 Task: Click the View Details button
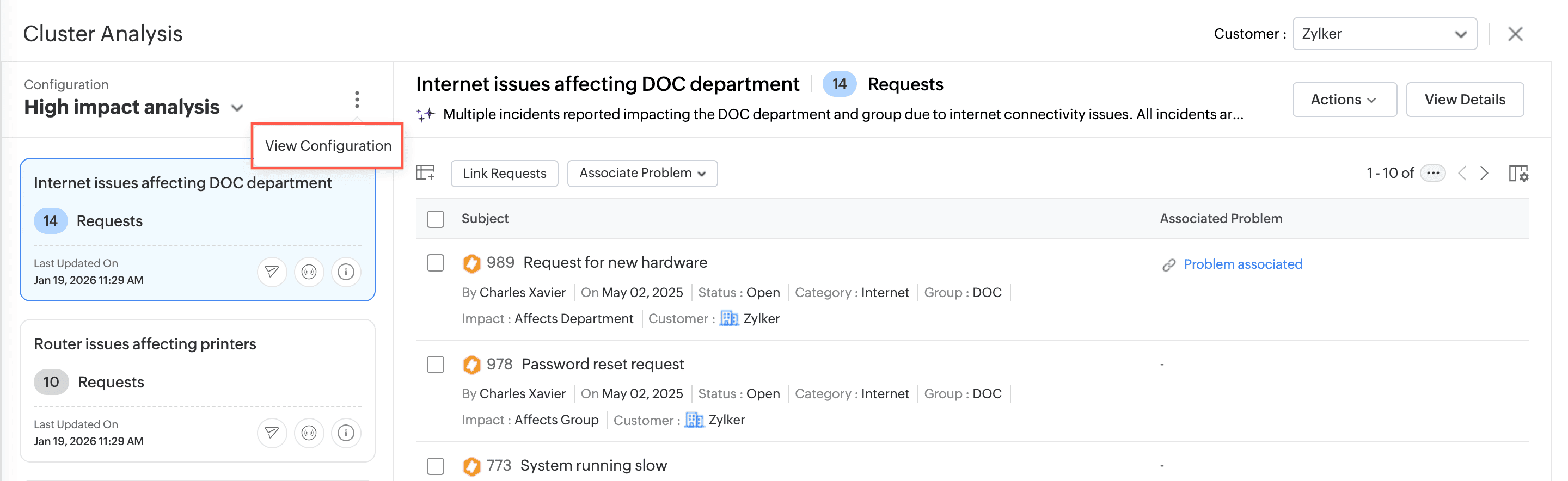click(1465, 100)
